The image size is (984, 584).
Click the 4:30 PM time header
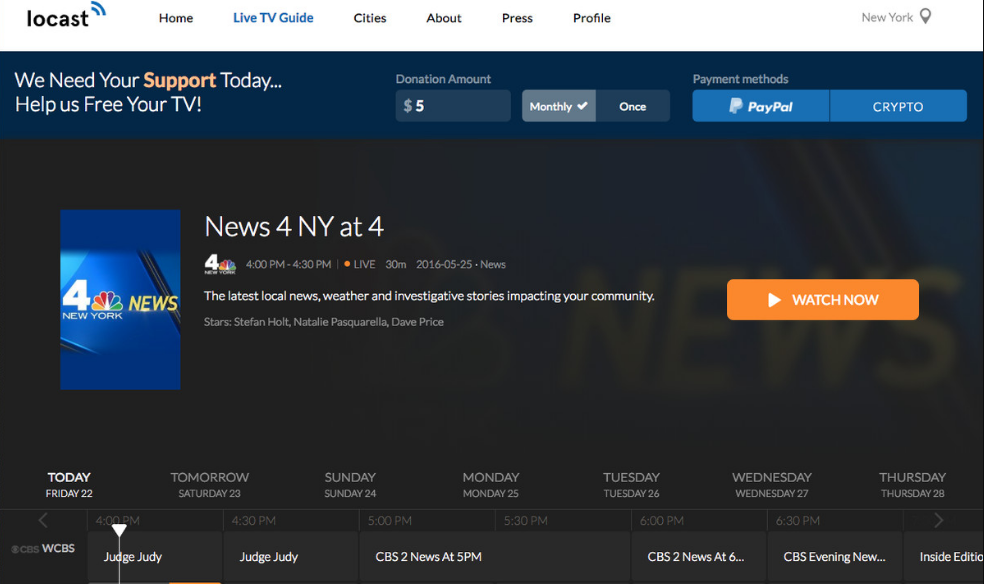[254, 521]
